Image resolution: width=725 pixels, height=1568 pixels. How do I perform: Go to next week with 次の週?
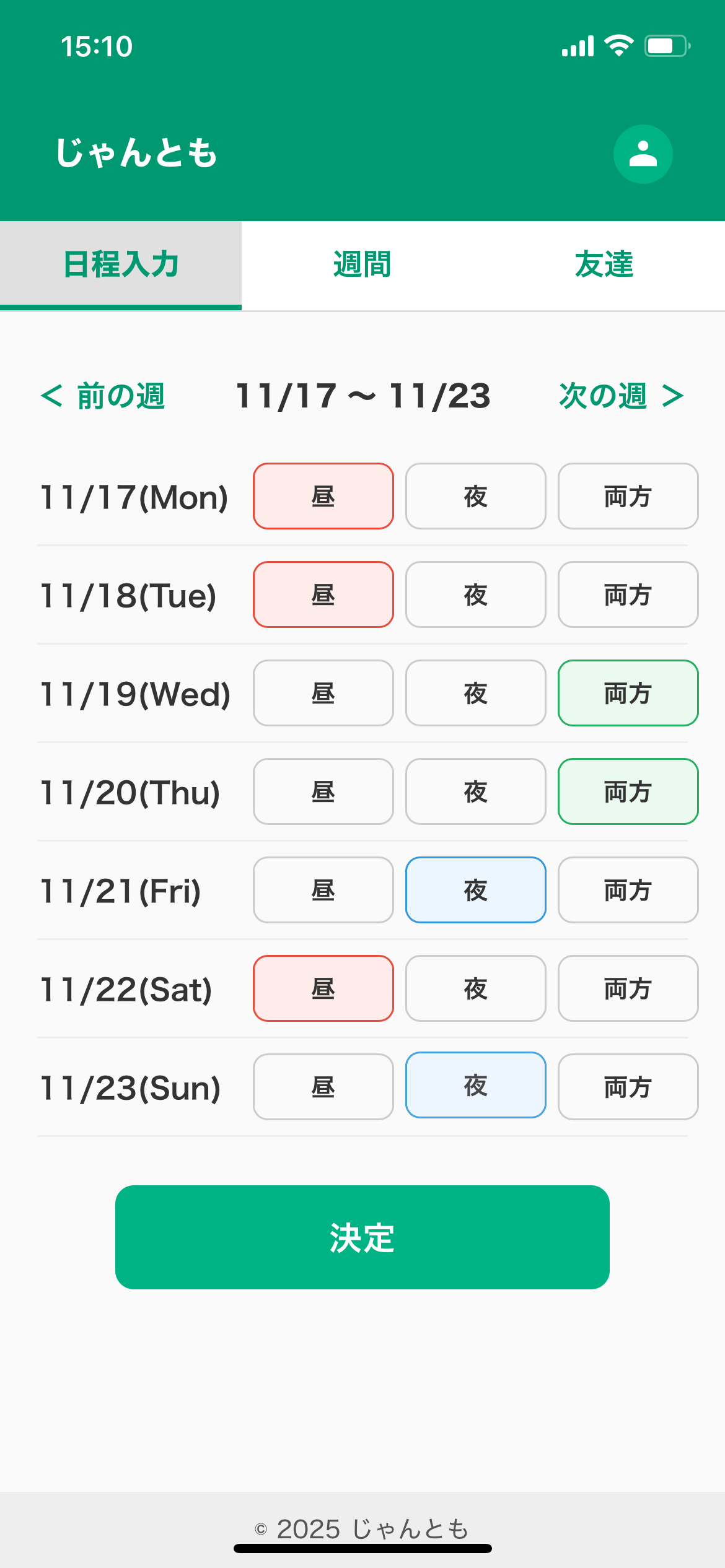pos(621,396)
